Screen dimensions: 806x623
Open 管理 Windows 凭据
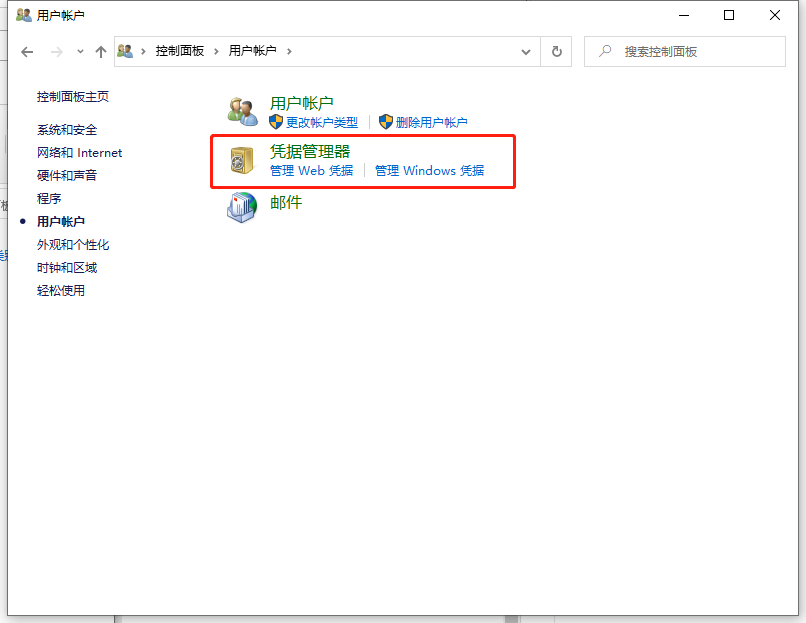pyautogui.click(x=426, y=170)
